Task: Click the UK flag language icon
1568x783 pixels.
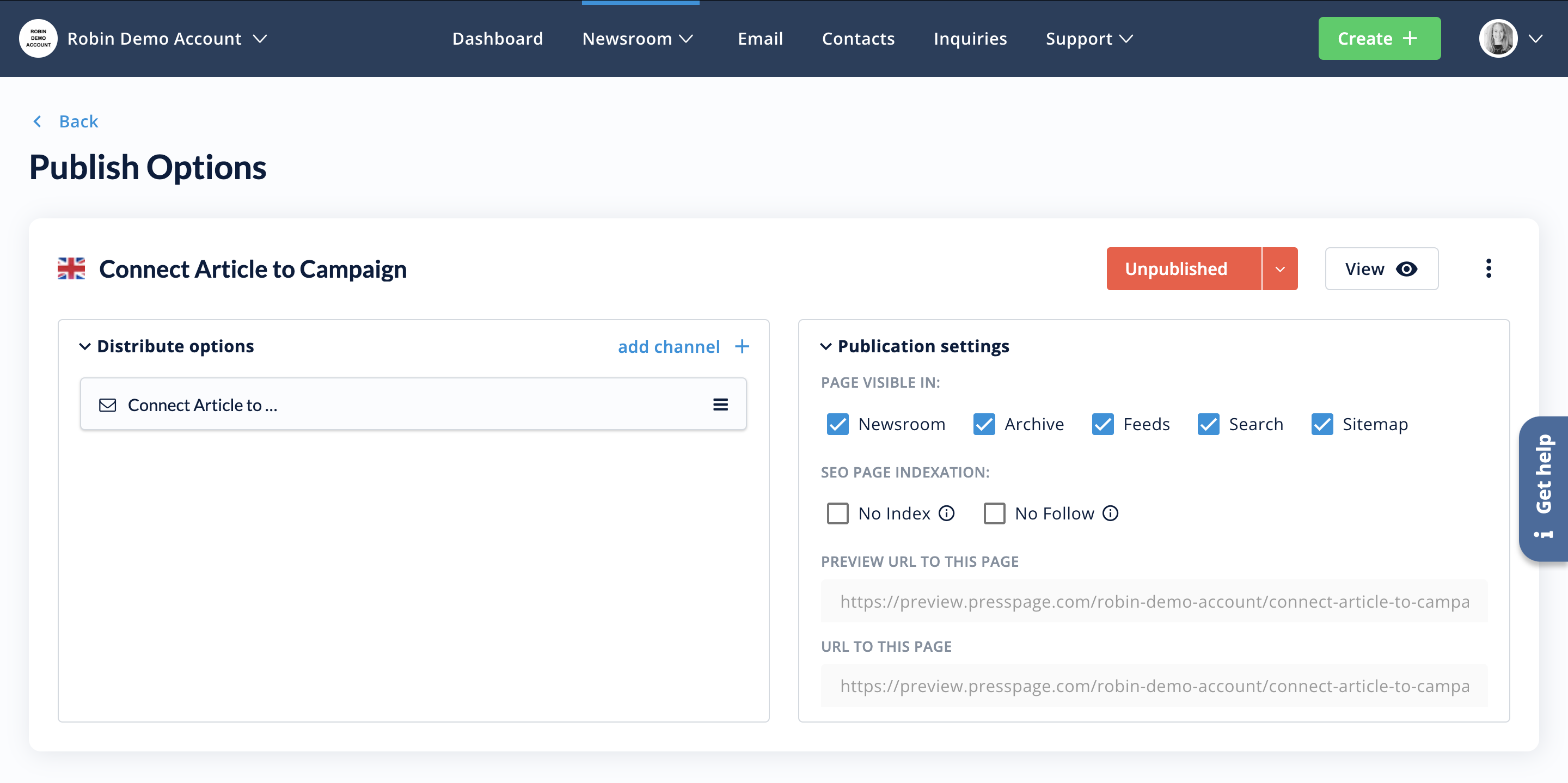Action: pyautogui.click(x=71, y=268)
